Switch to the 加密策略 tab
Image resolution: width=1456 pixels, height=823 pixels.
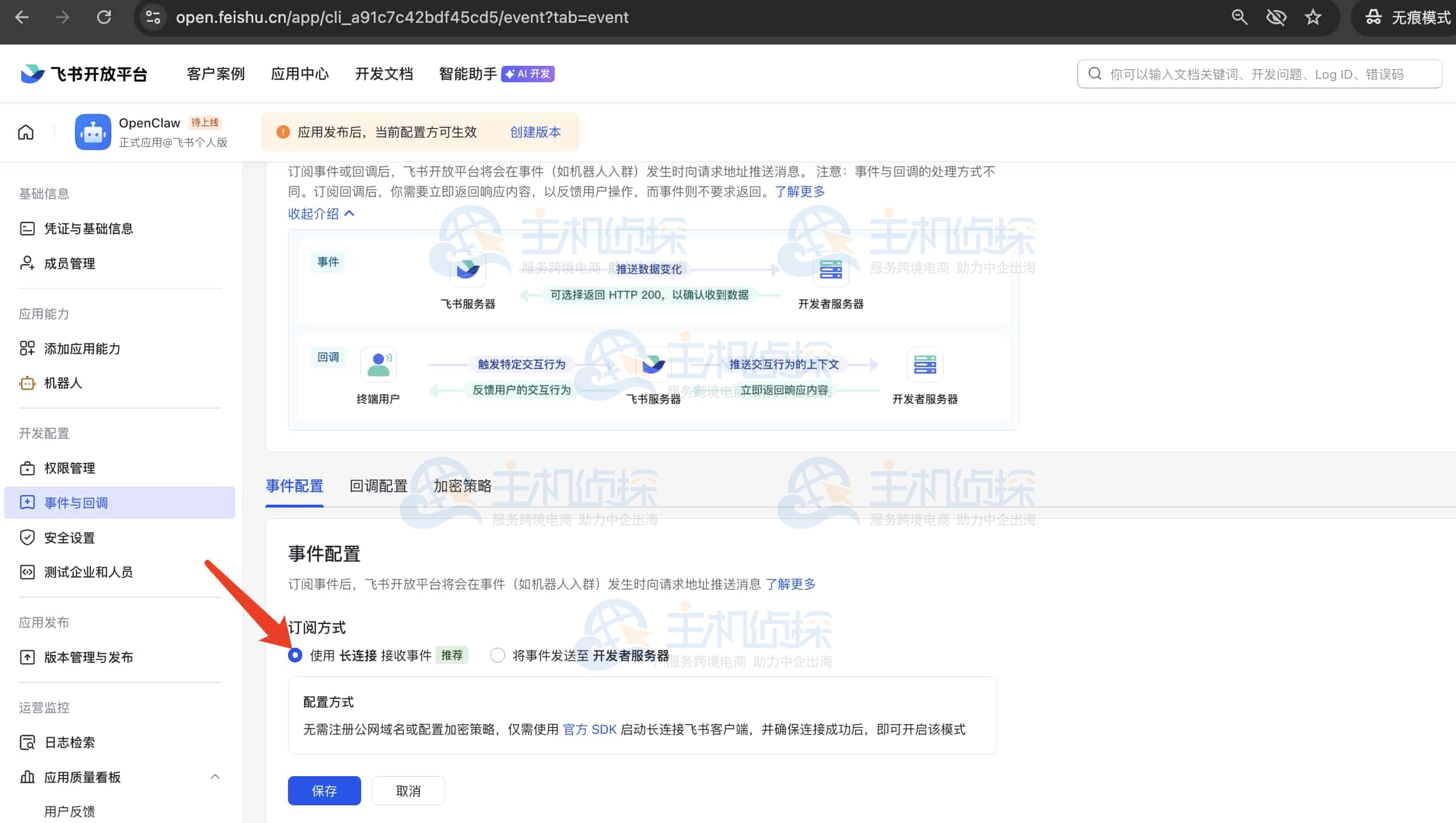463,485
